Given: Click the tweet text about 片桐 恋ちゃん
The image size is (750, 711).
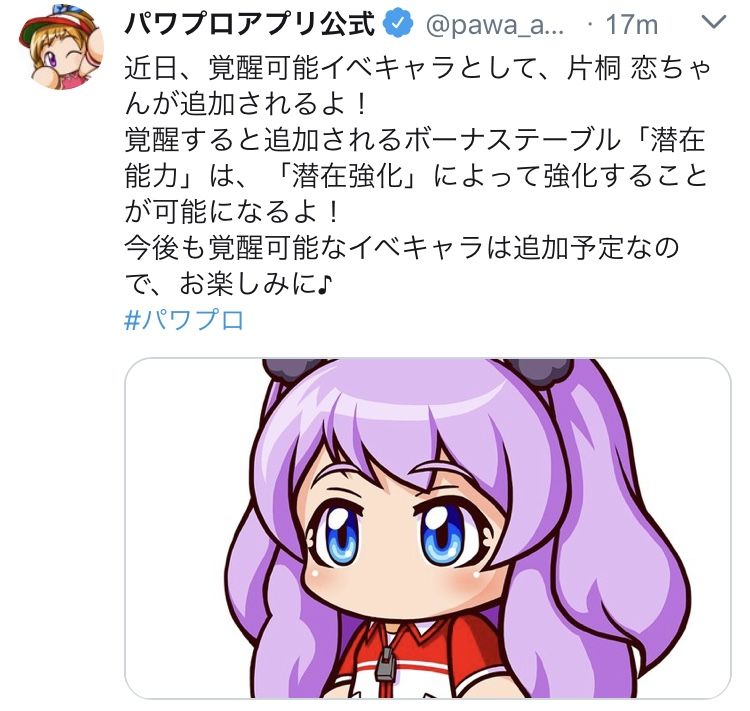Looking at the screenshot, I should click(x=416, y=177).
